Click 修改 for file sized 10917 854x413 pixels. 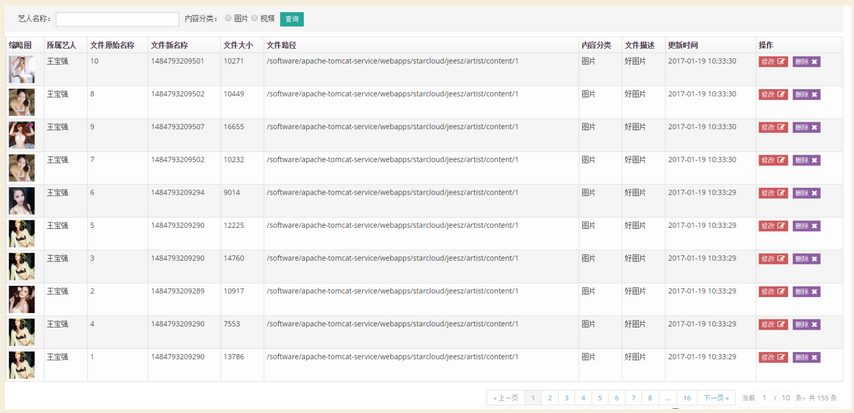coord(773,291)
